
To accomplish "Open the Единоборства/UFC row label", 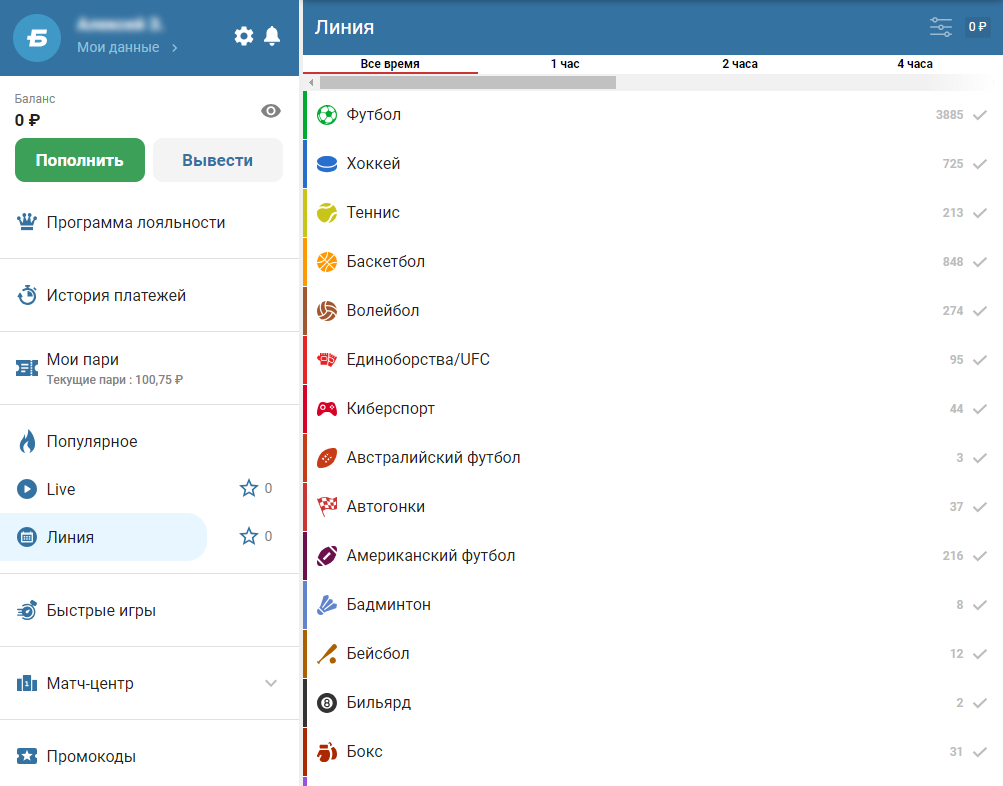I will pos(418,359).
